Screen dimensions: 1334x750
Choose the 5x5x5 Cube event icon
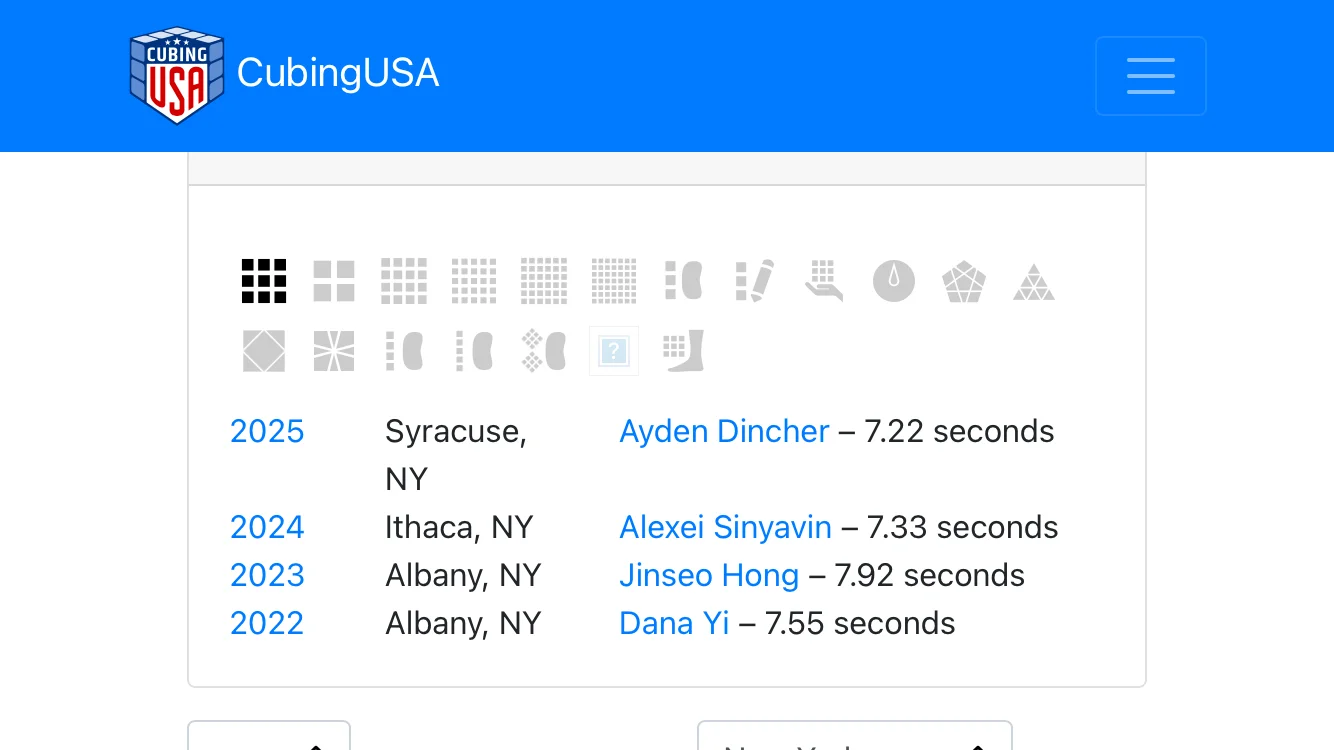(474, 281)
